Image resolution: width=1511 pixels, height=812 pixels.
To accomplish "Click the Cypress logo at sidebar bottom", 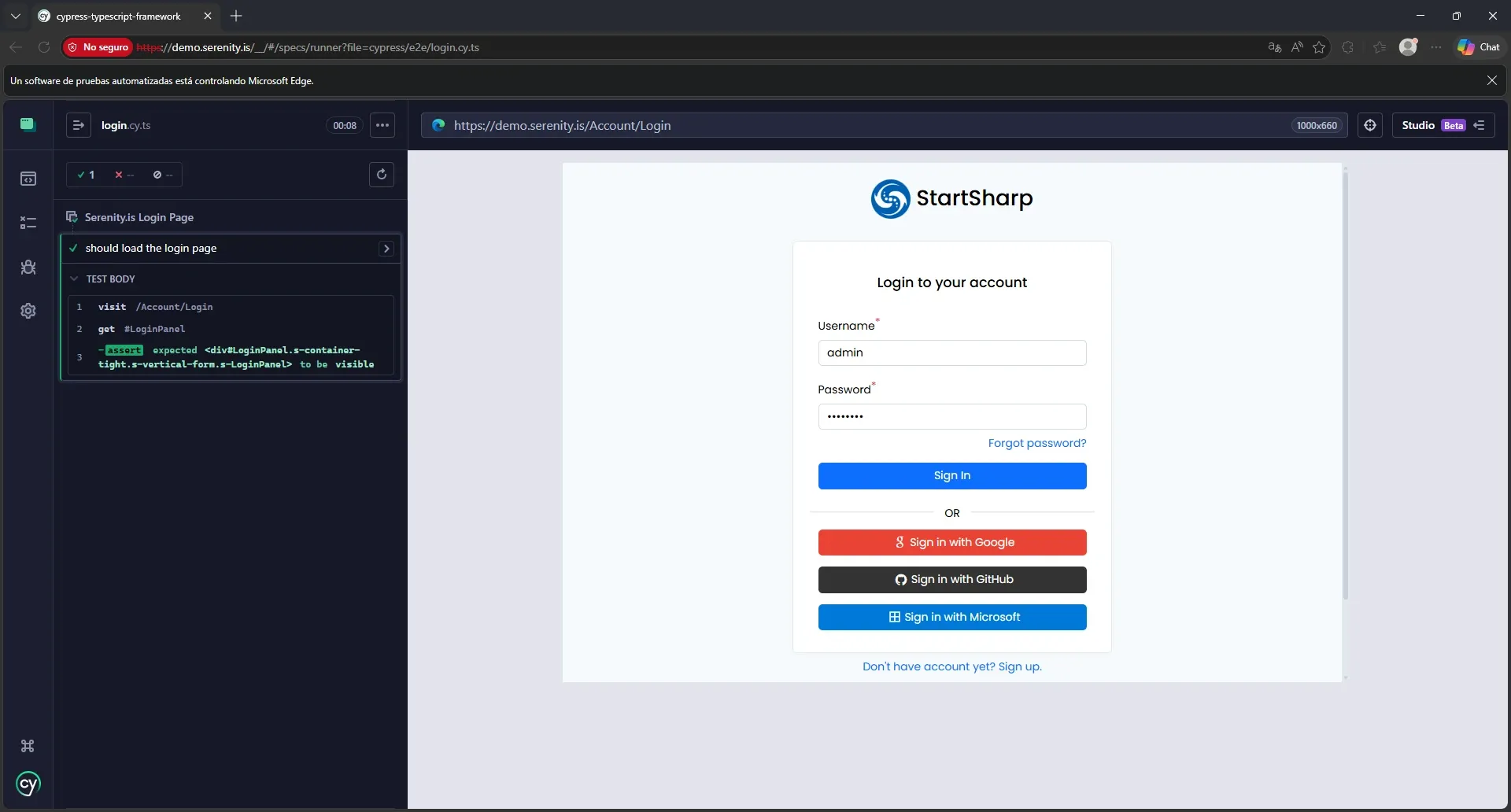I will click(x=28, y=784).
